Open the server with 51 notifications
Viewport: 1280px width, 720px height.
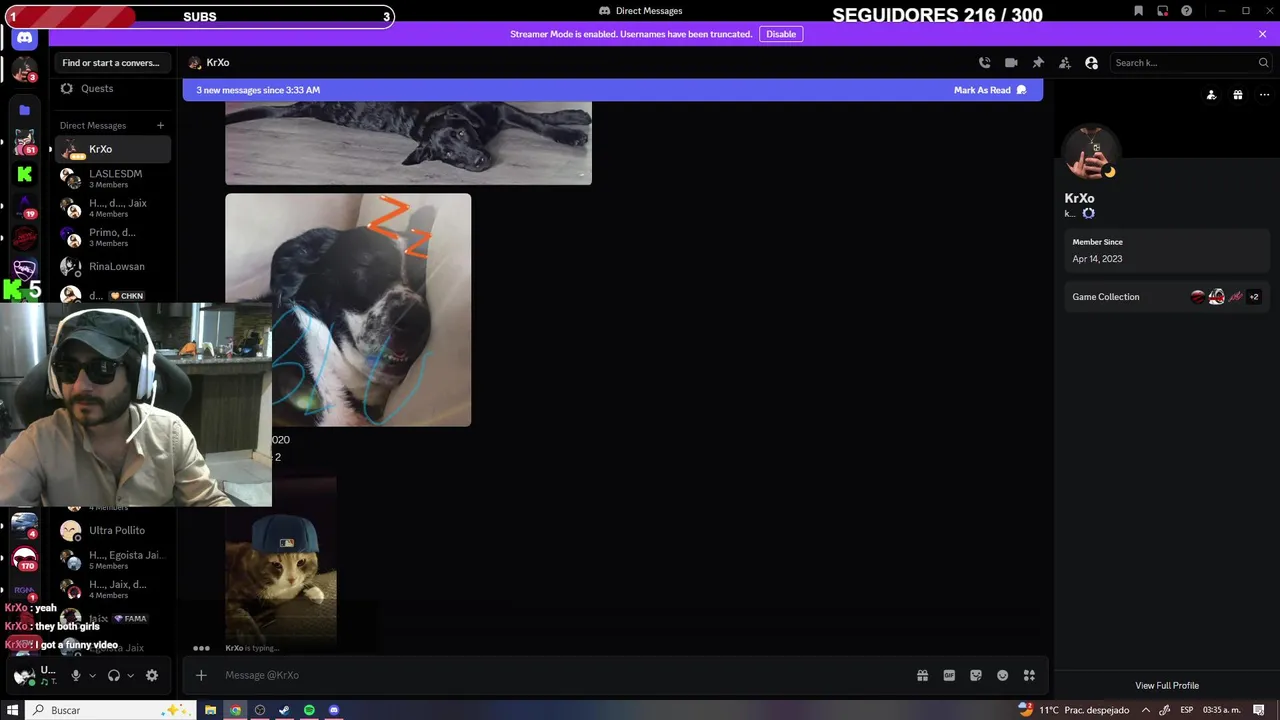tap(25, 142)
